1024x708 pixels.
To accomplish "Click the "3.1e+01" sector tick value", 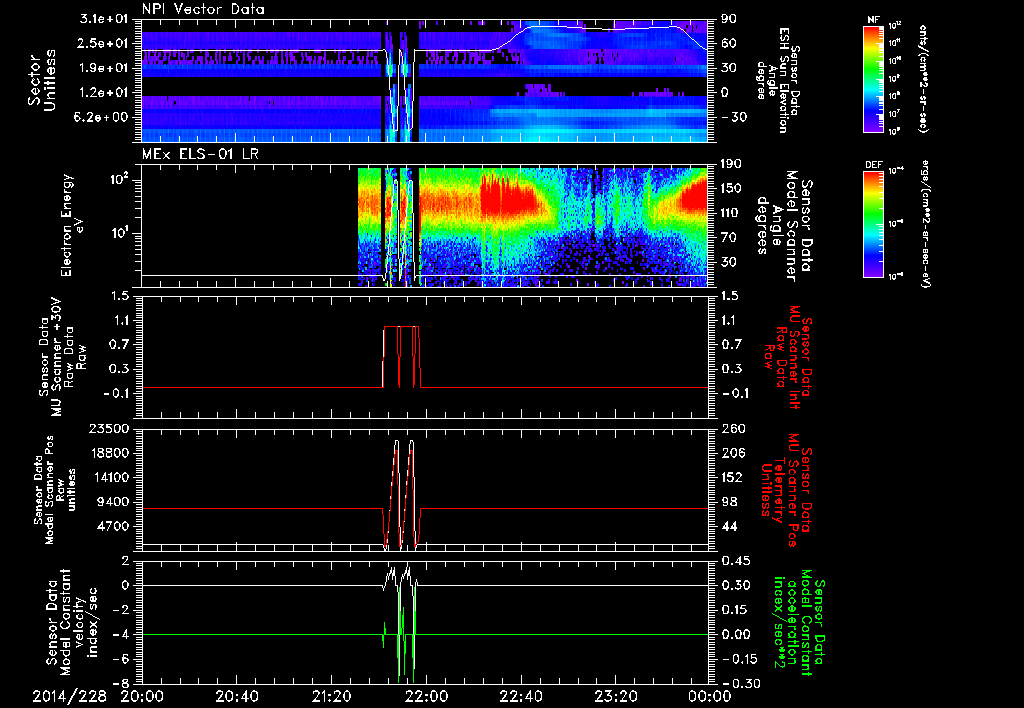I will [x=104, y=19].
